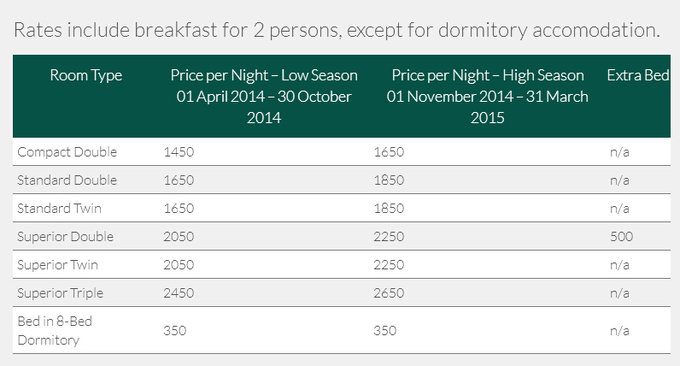The height and width of the screenshot is (366, 680).
Task: Select Bed in 8-Bed Dormitory cell
Action: pyautogui.click(x=55, y=330)
